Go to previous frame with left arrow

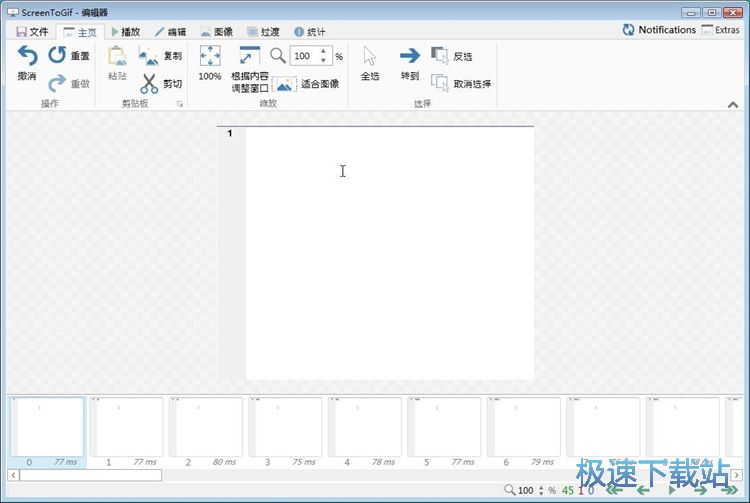point(644,490)
